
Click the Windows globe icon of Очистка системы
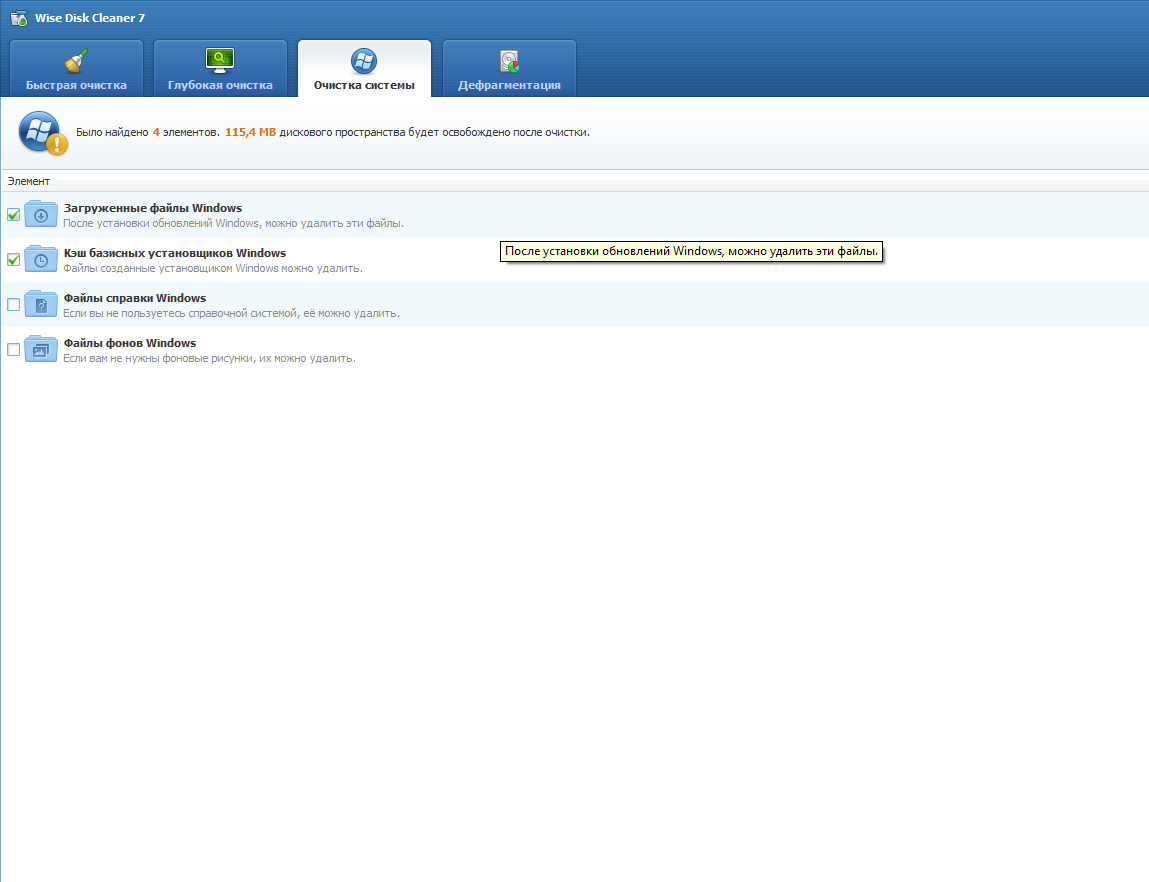[364, 61]
